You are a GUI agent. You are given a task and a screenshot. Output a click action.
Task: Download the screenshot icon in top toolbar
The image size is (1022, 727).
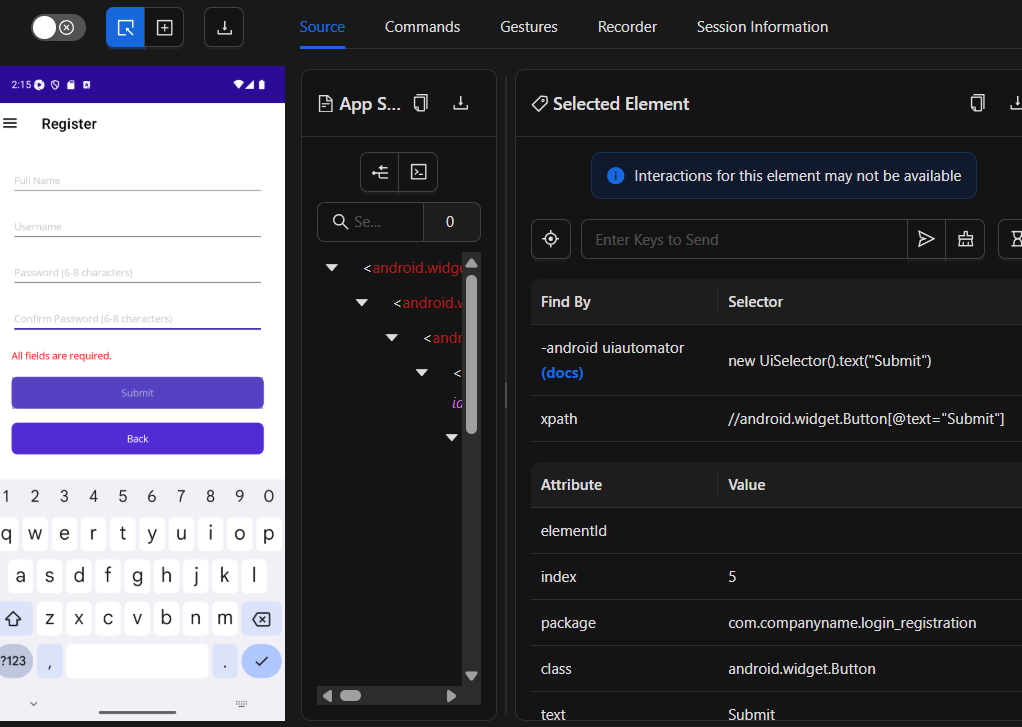[224, 27]
